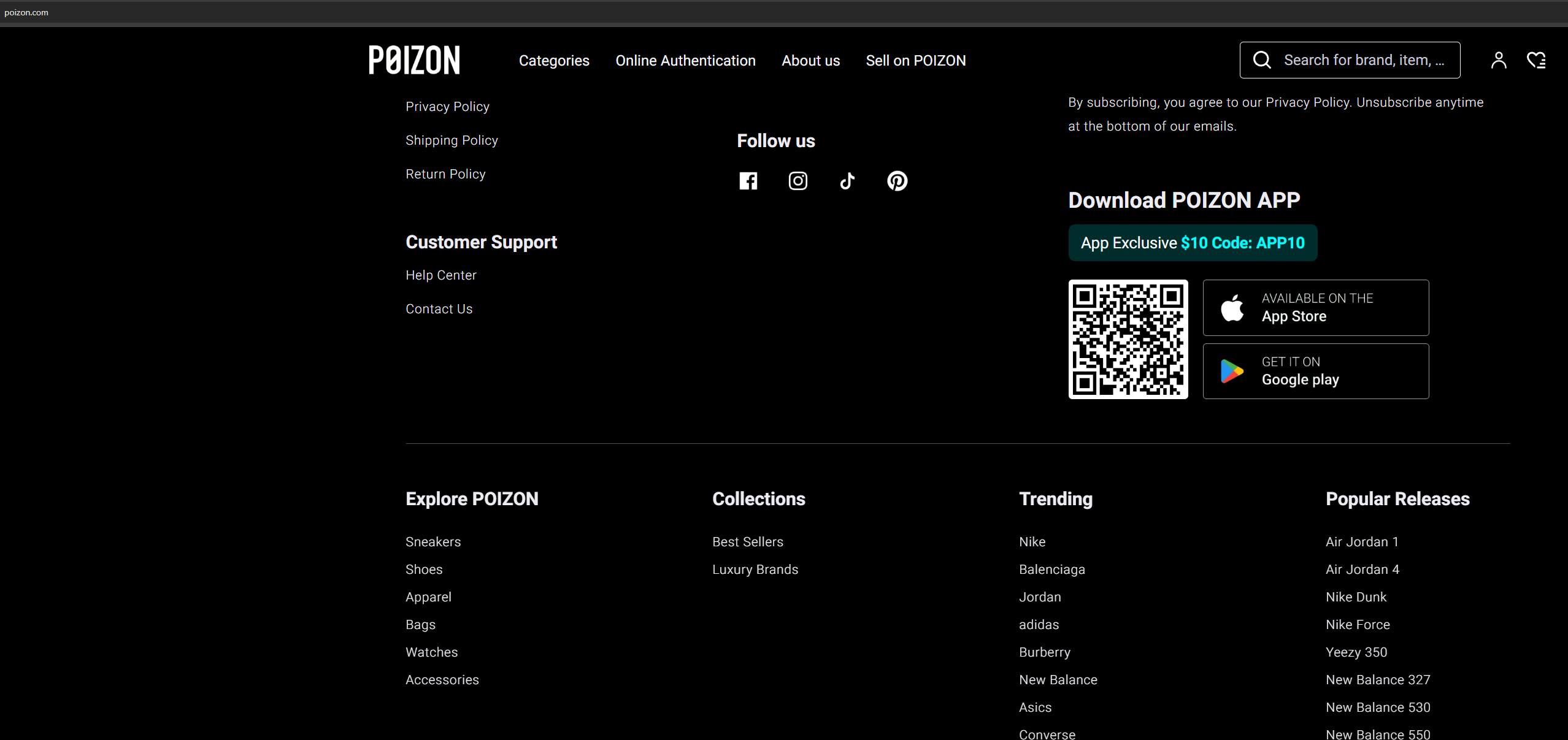Open the Instagram profile icon
This screenshot has width=1568, height=740.
(797, 181)
